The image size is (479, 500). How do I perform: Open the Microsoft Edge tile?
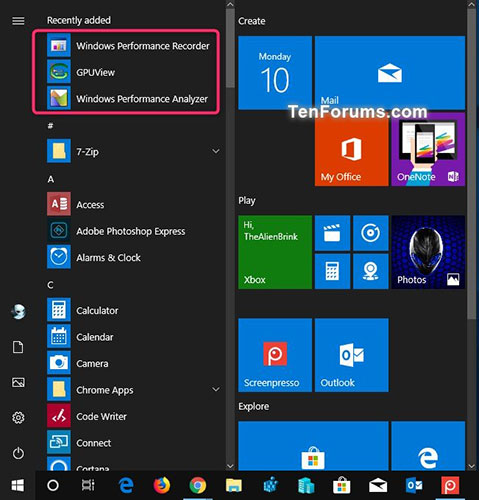(428, 446)
